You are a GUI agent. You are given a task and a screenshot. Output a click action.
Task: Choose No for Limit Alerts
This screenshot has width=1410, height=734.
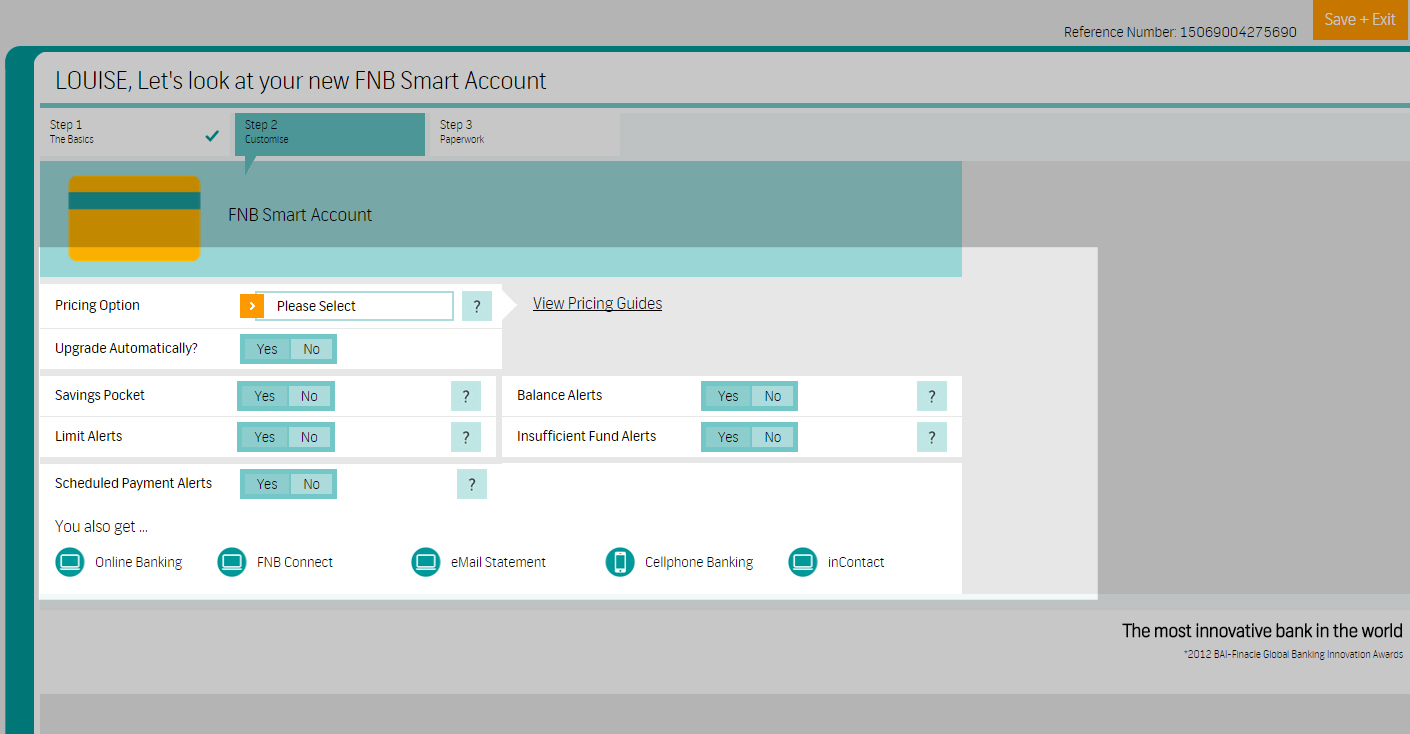tap(309, 437)
